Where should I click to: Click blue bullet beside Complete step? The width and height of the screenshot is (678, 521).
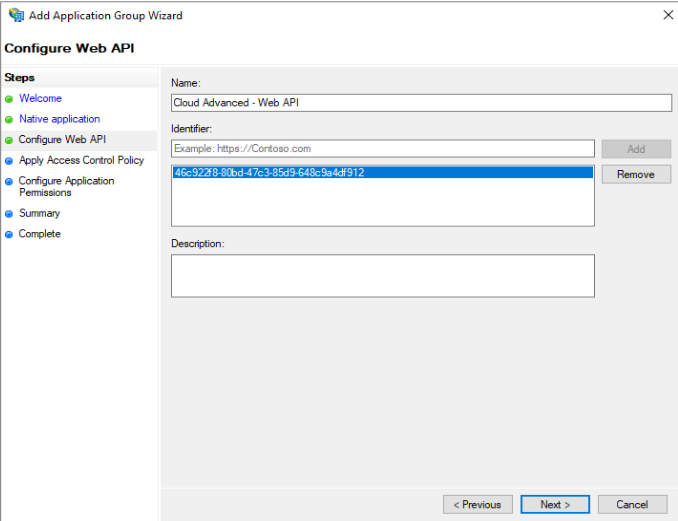(9, 235)
